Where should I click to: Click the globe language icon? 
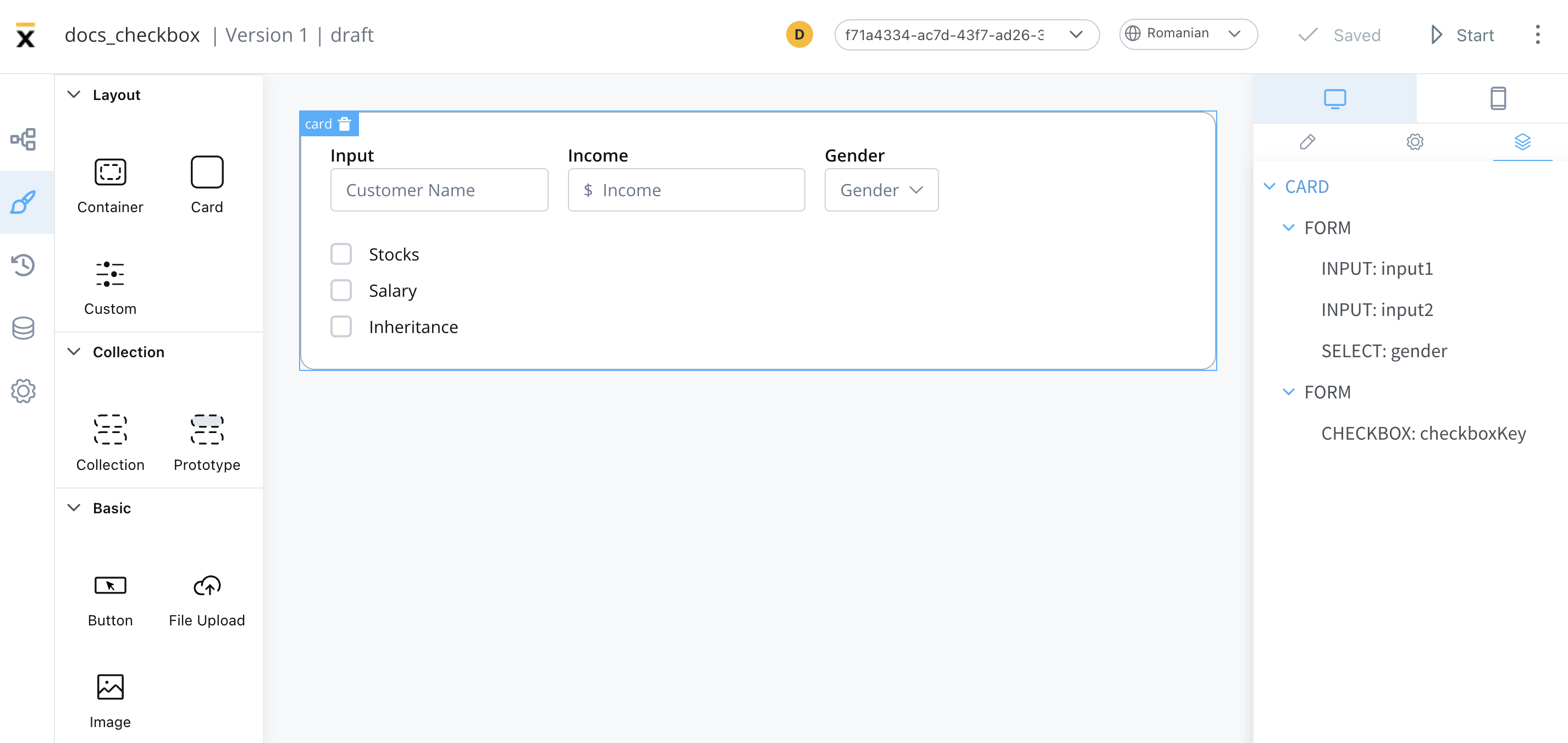click(x=1132, y=34)
